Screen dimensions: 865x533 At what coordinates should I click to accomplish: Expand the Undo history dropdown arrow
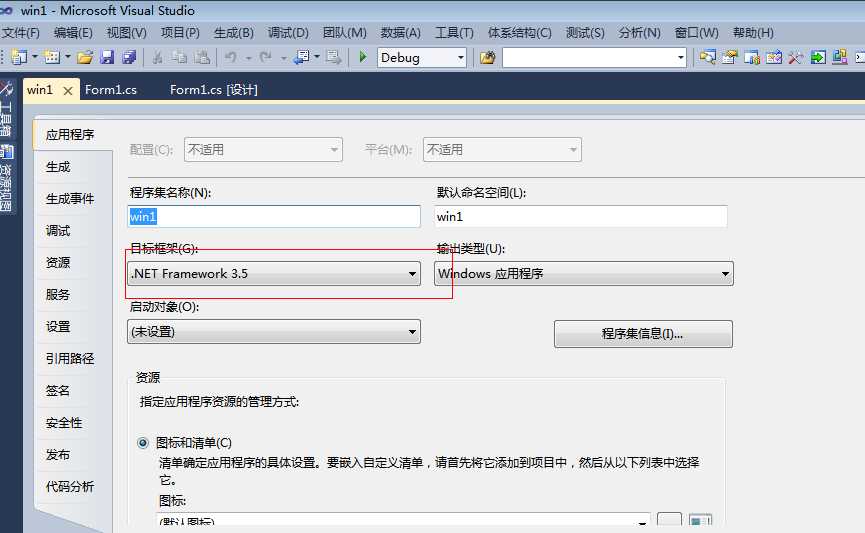[248, 57]
